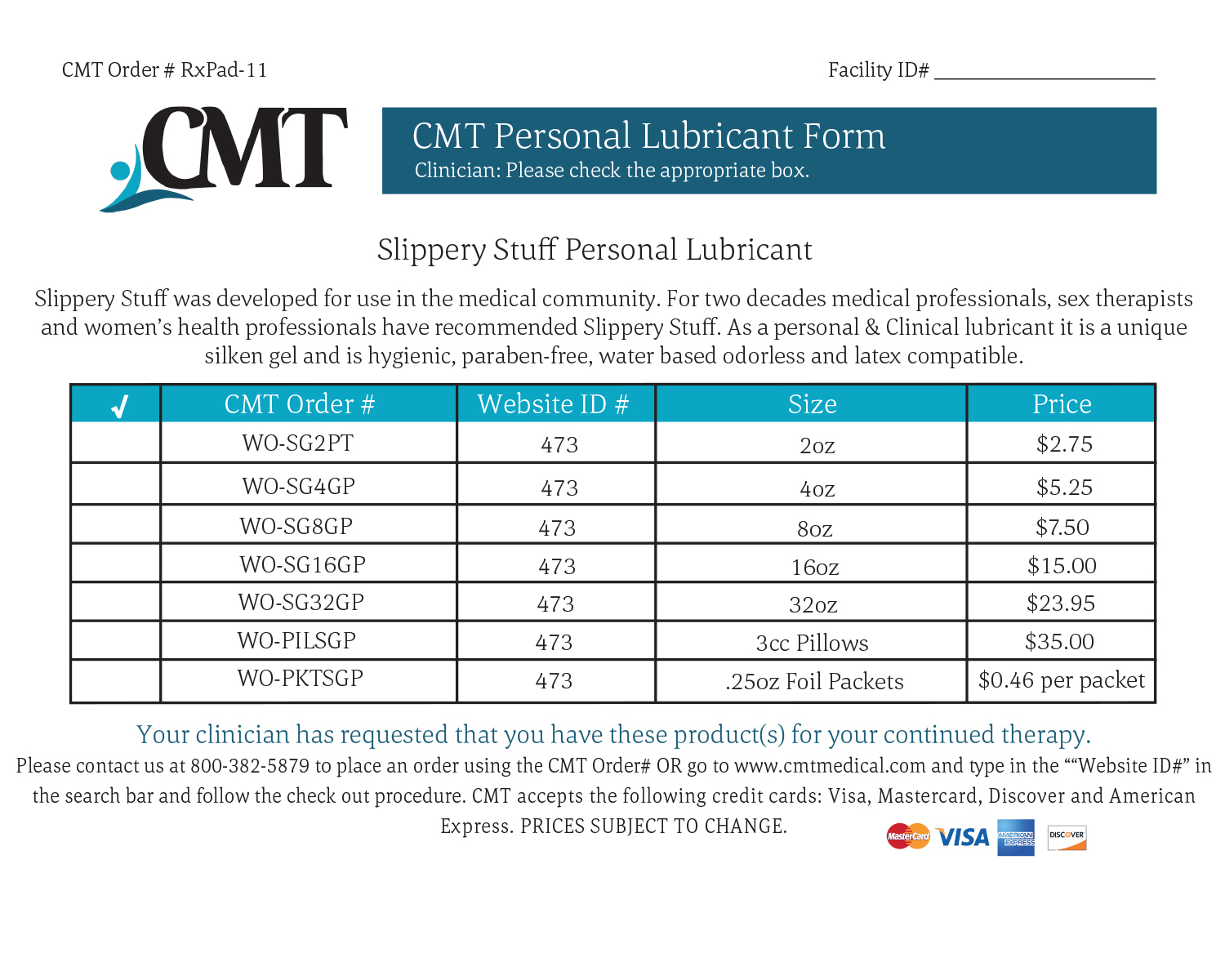Mark the WO-PILSGP pillows checkbox
This screenshot has width=1225, height=980.
[116, 640]
